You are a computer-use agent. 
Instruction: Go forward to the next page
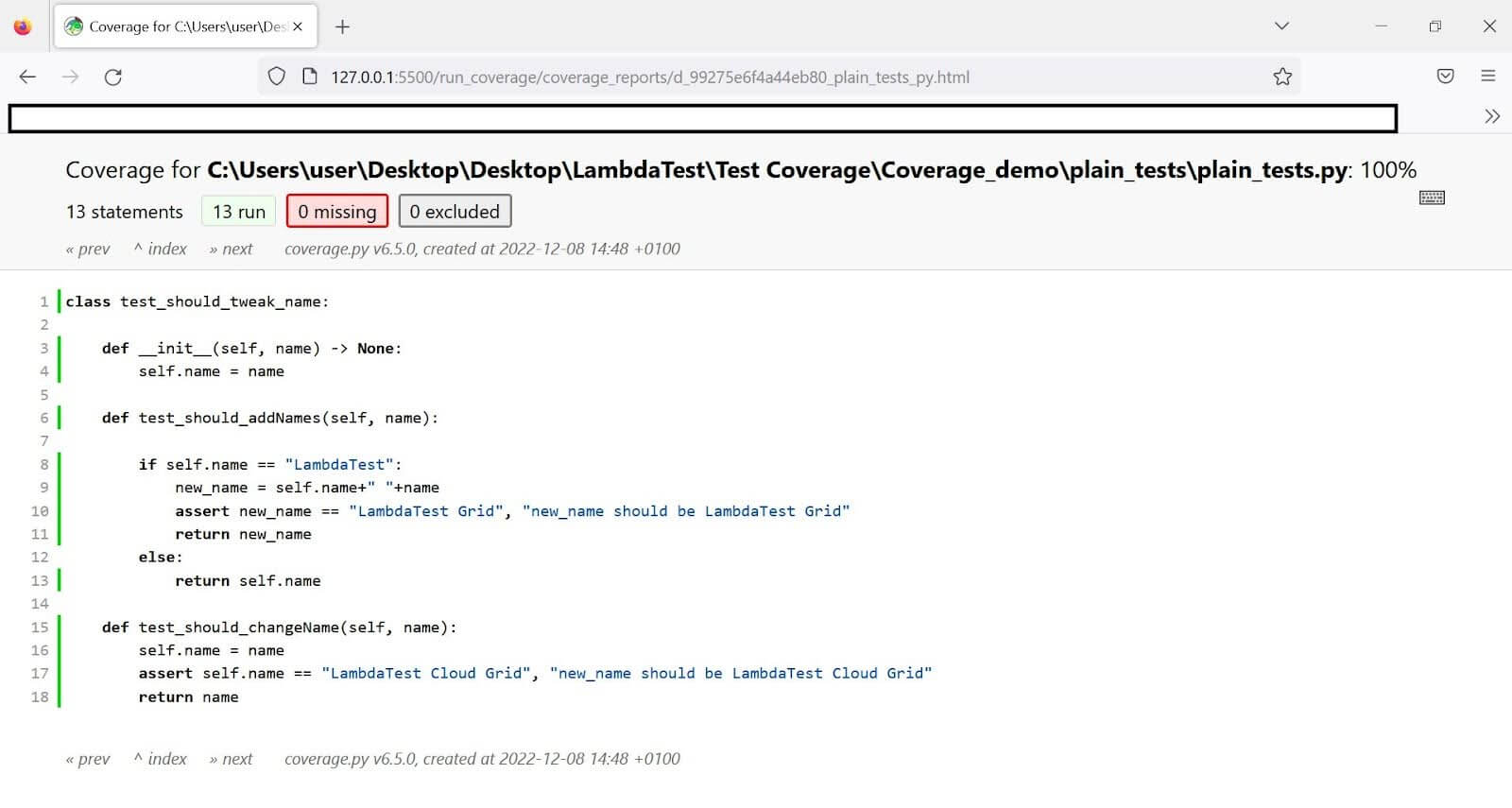point(70,77)
